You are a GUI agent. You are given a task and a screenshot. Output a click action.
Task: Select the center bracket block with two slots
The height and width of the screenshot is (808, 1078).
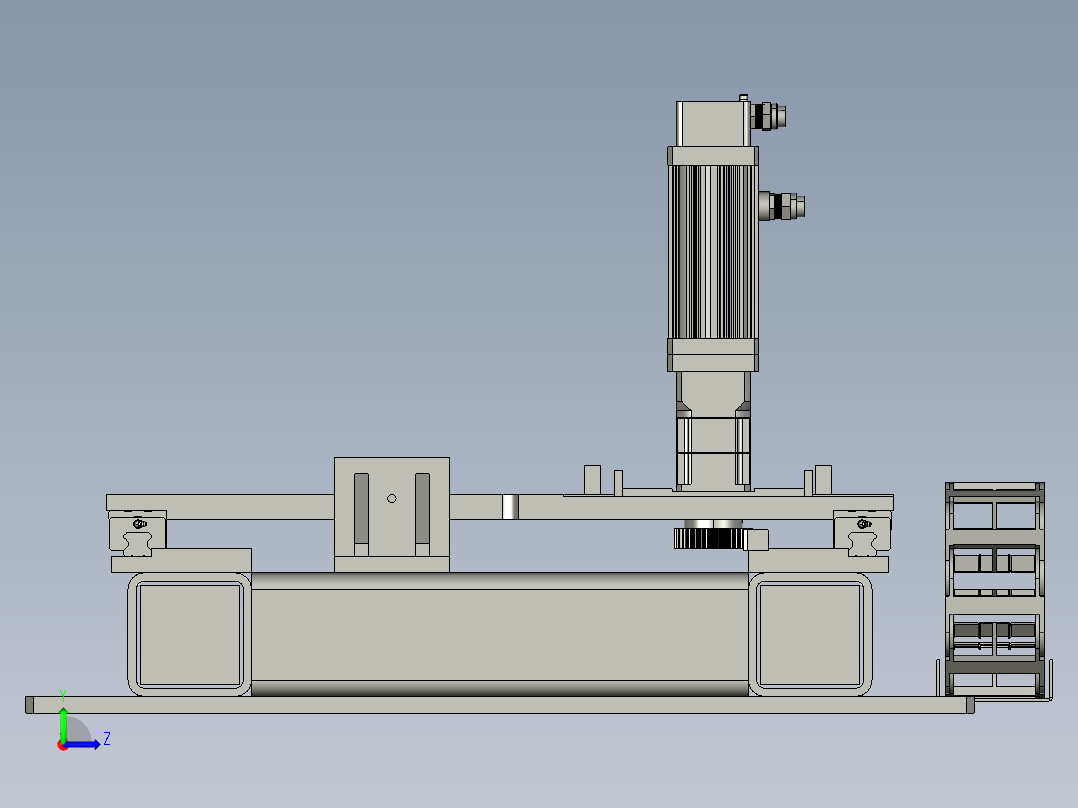[x=392, y=514]
